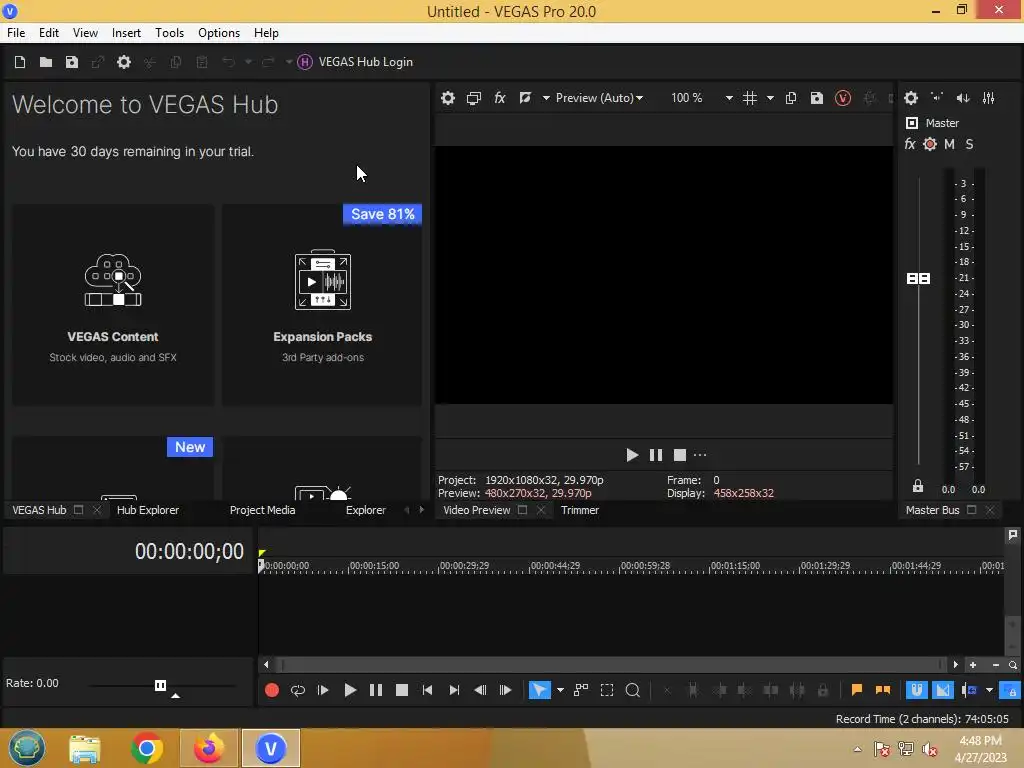Image resolution: width=1024 pixels, height=768 pixels.
Task: Create a new project with toolbar icon
Action: 20,62
